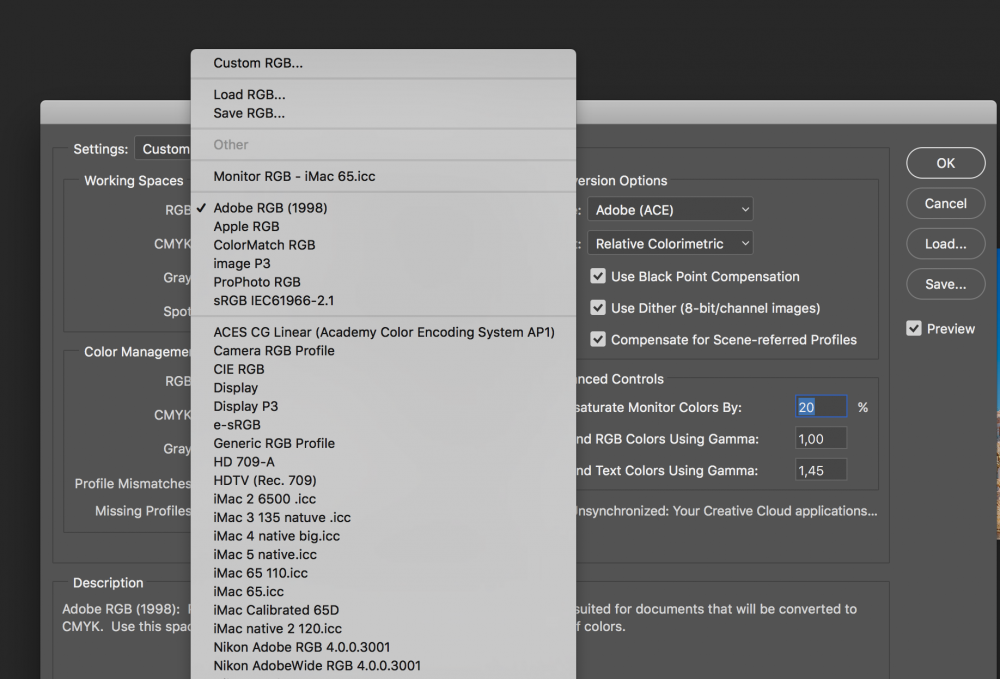Click the Desaturate Monitor Colors field
The width and height of the screenshot is (1000, 679).
(821, 407)
